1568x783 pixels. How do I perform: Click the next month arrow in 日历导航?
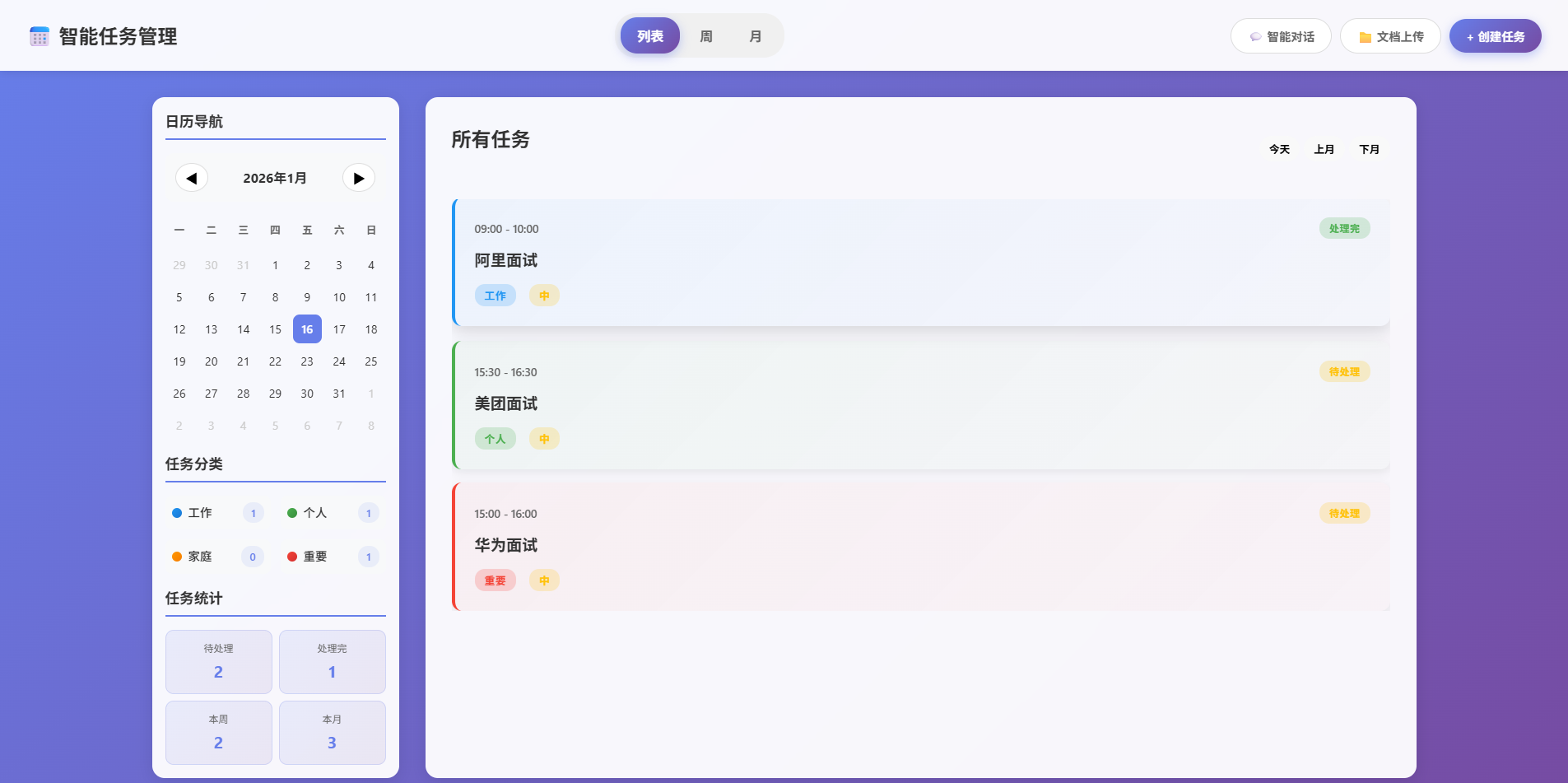click(358, 178)
